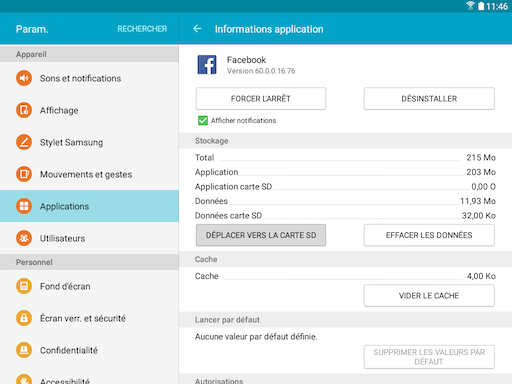
Task: Open the Facebook app icon
Action: 207,65
